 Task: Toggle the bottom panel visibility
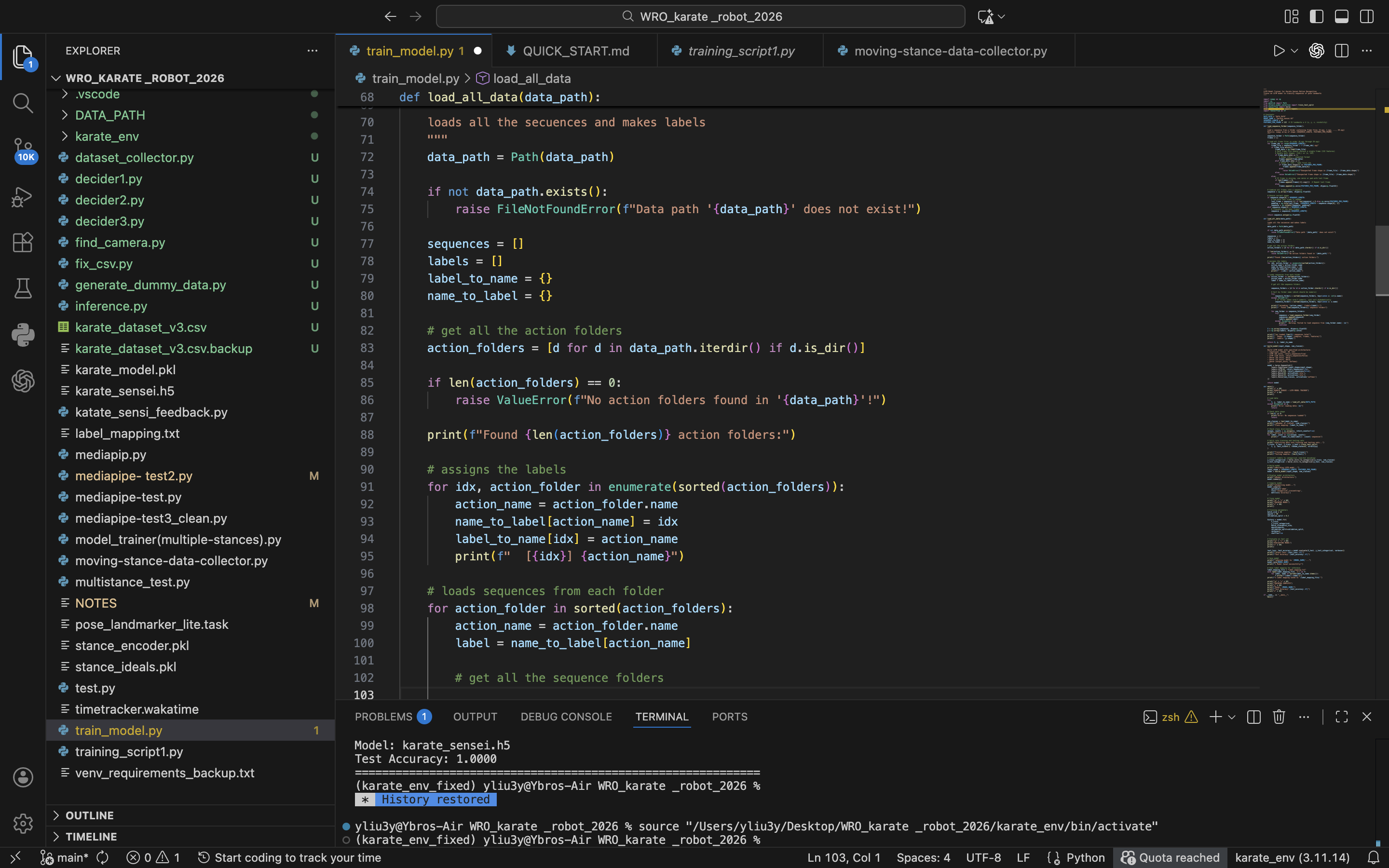[1341, 17]
